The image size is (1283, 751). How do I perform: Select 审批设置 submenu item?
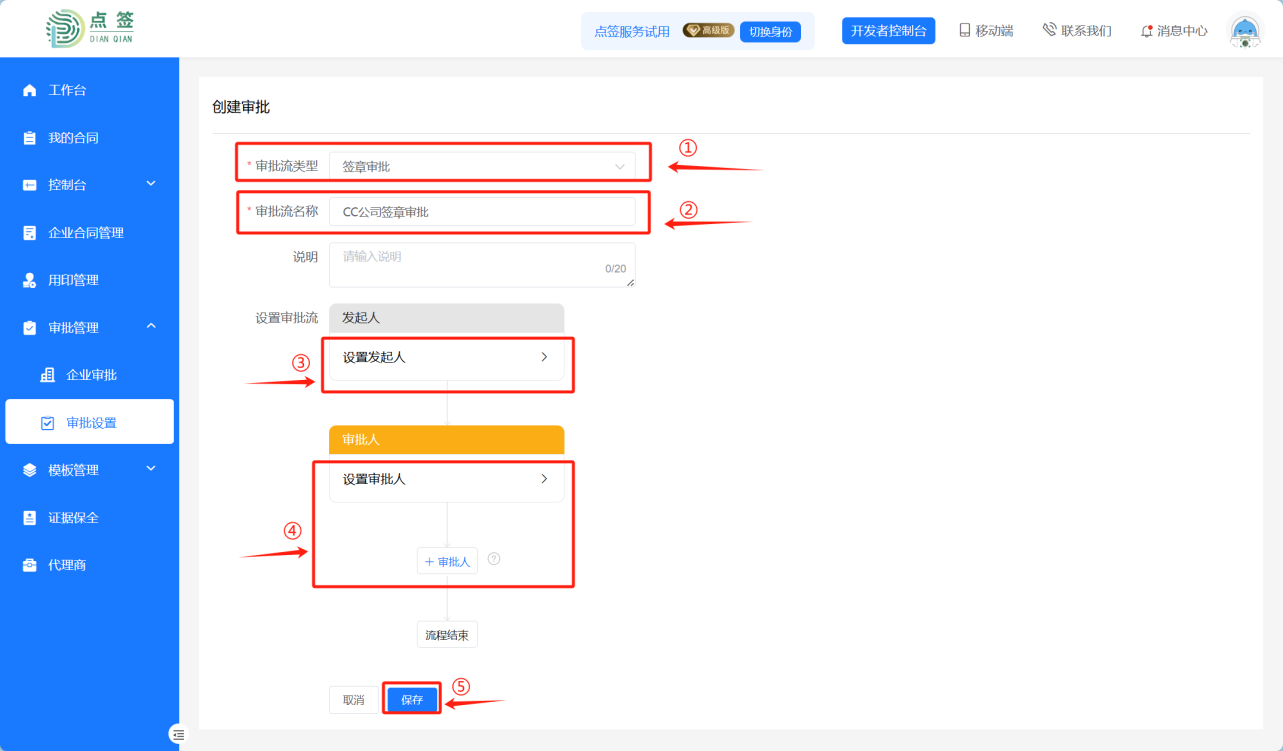tap(90, 422)
